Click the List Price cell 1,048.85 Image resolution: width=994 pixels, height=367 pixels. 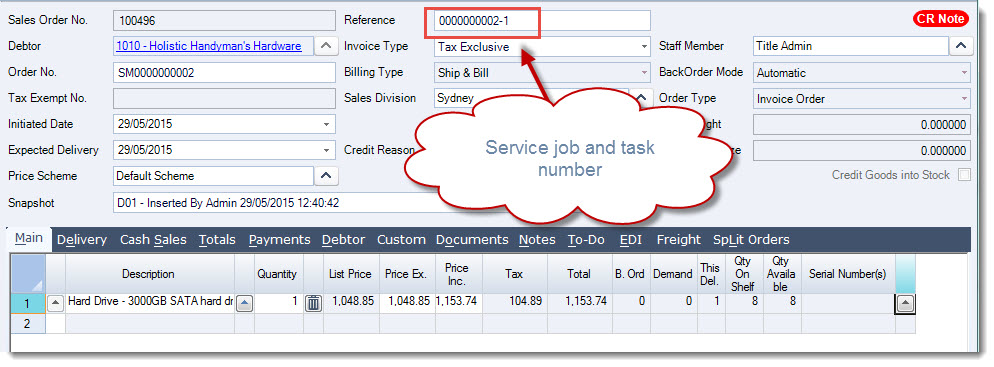[351, 304]
